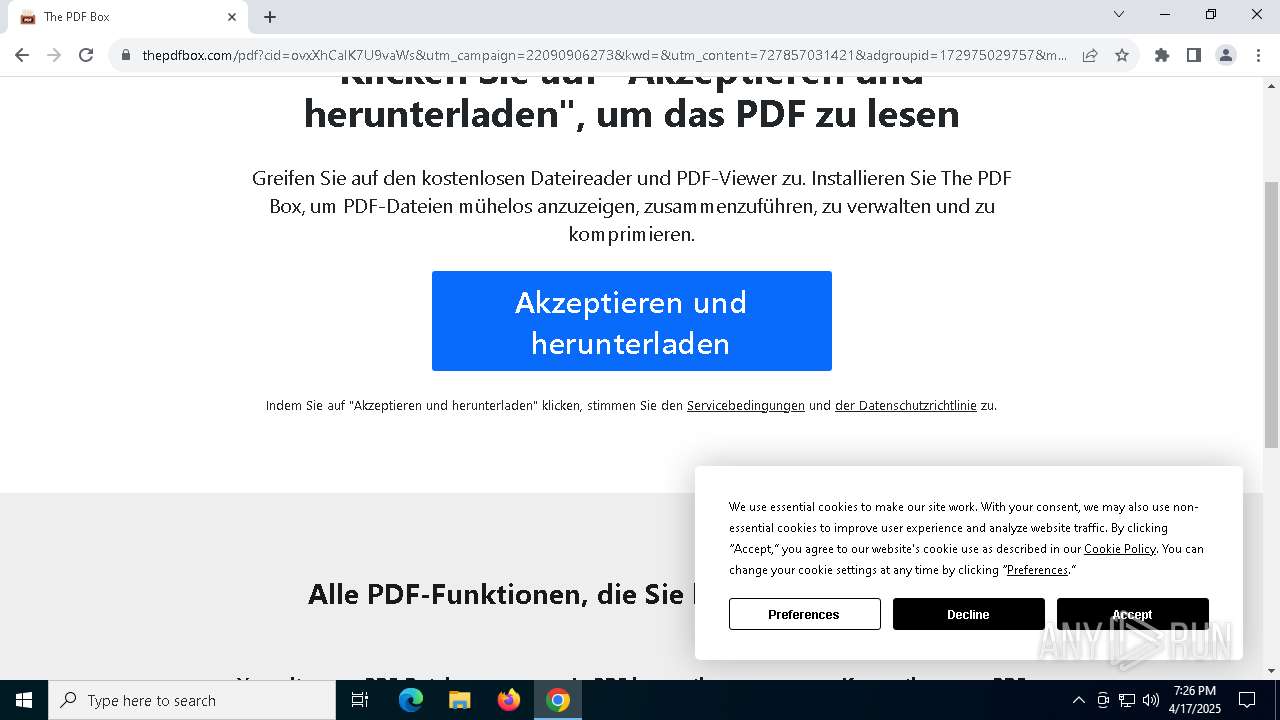Open Chrome extensions puzzle icon

point(1162,55)
